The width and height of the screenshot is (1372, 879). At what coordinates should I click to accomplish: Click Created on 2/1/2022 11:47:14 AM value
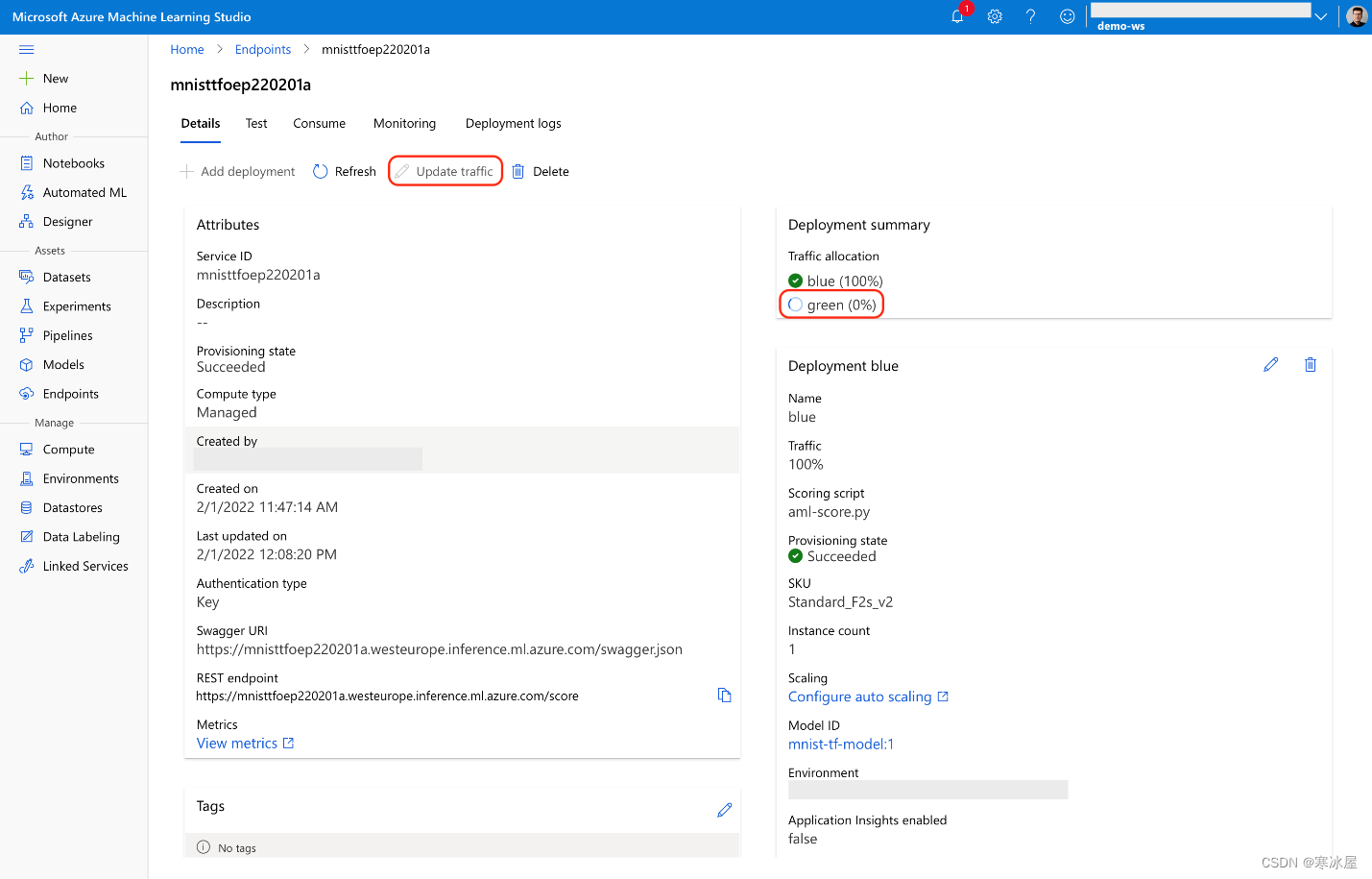click(x=267, y=507)
